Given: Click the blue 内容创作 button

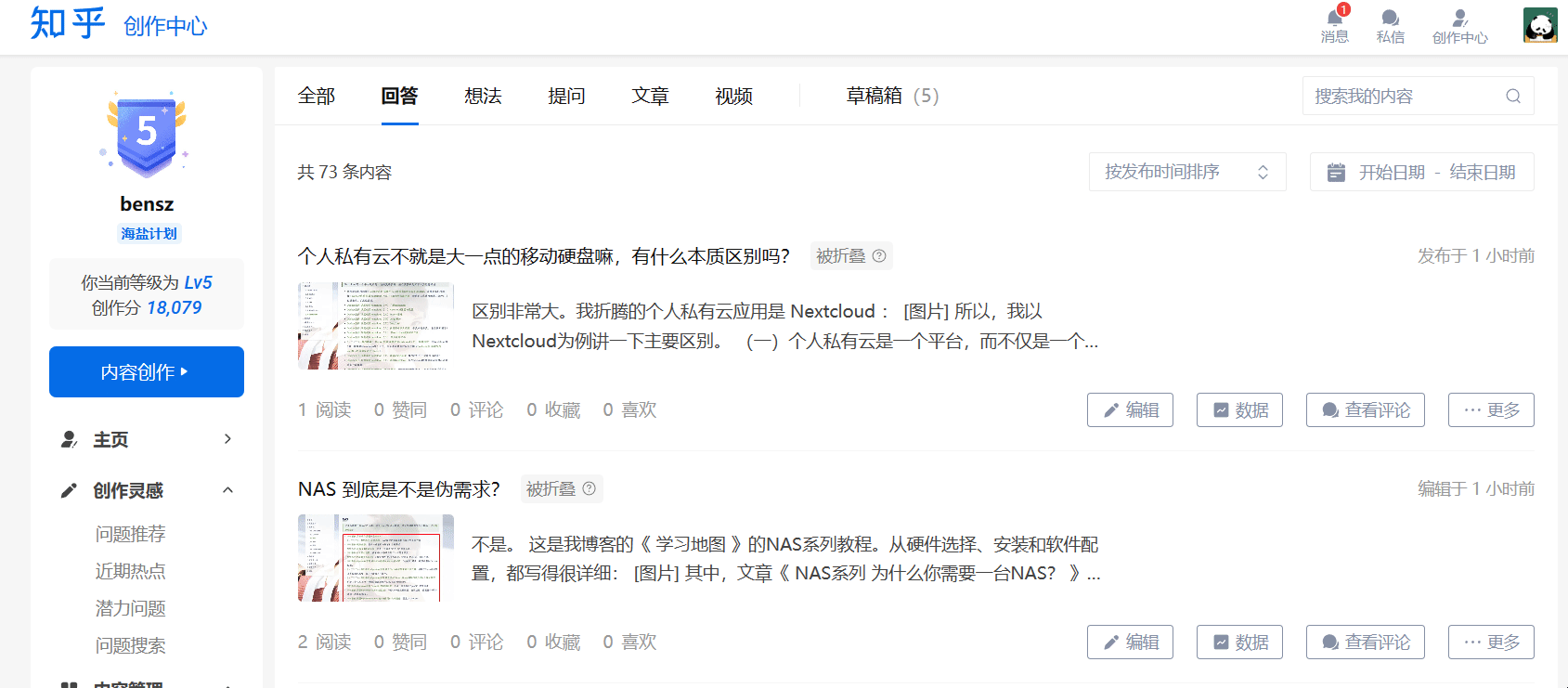Looking at the screenshot, I should click(147, 371).
